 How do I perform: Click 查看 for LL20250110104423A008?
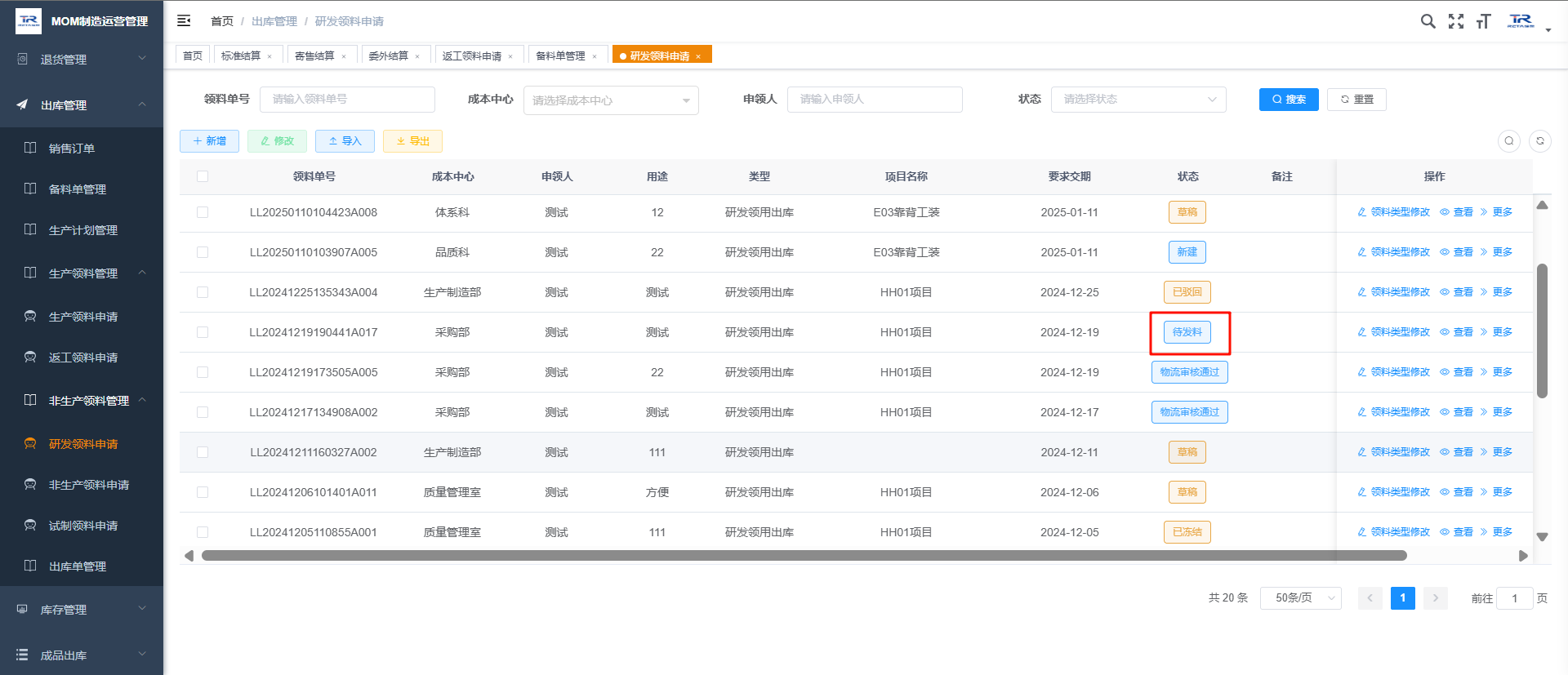tap(1456, 212)
